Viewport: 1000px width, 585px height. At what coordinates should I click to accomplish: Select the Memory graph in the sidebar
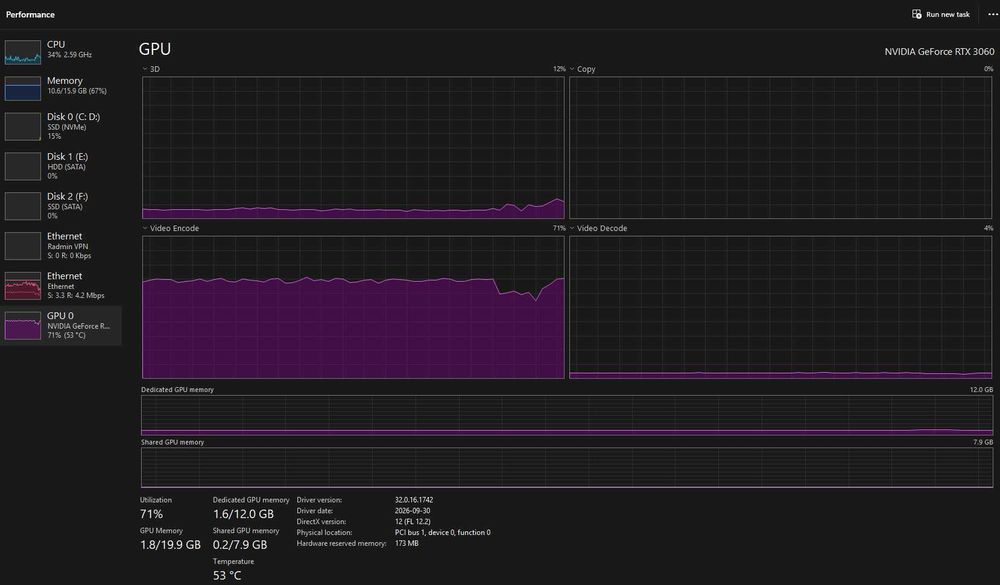pyautogui.click(x=23, y=88)
